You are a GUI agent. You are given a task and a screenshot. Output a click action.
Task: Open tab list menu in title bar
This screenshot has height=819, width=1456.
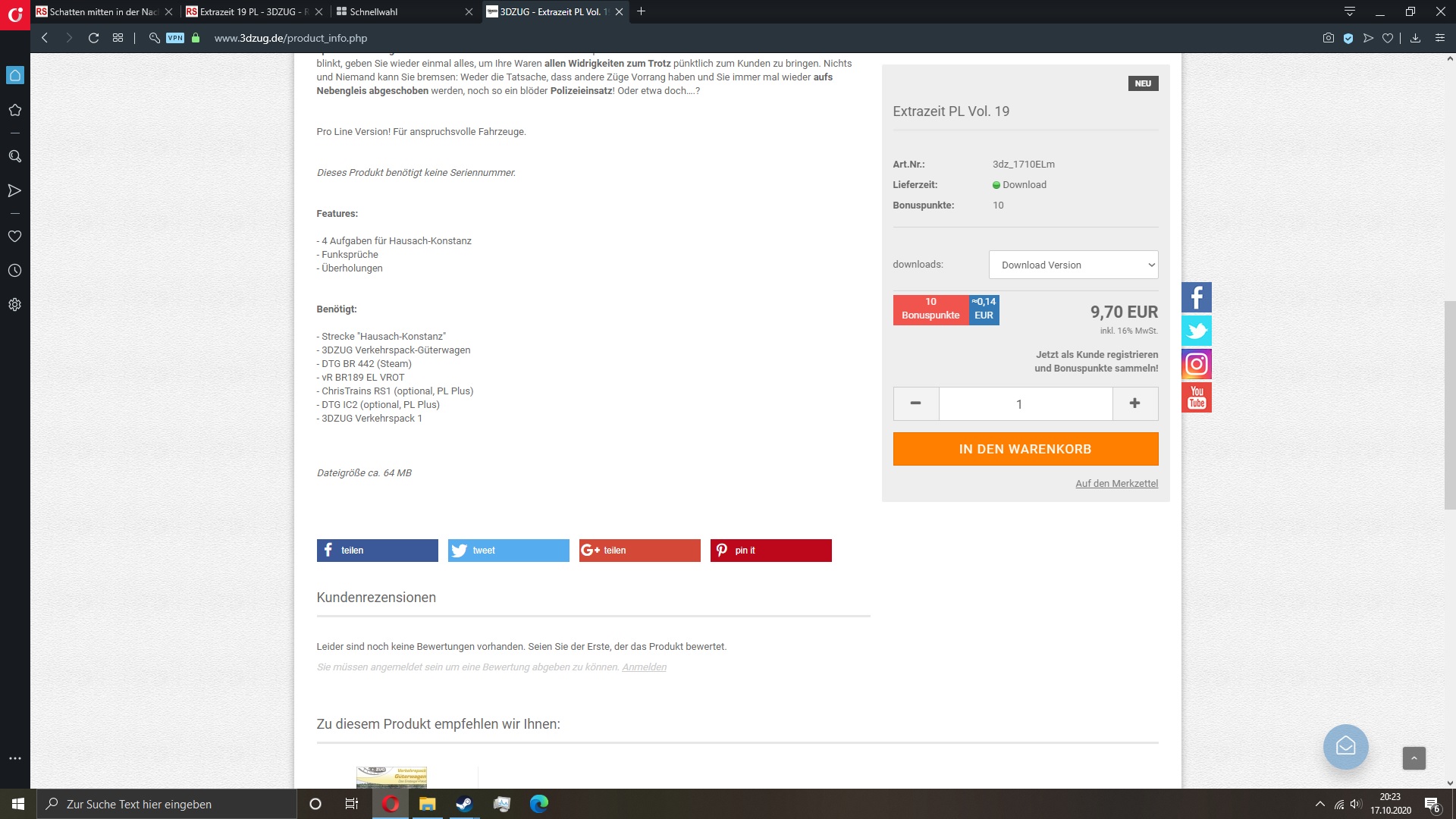click(1350, 11)
